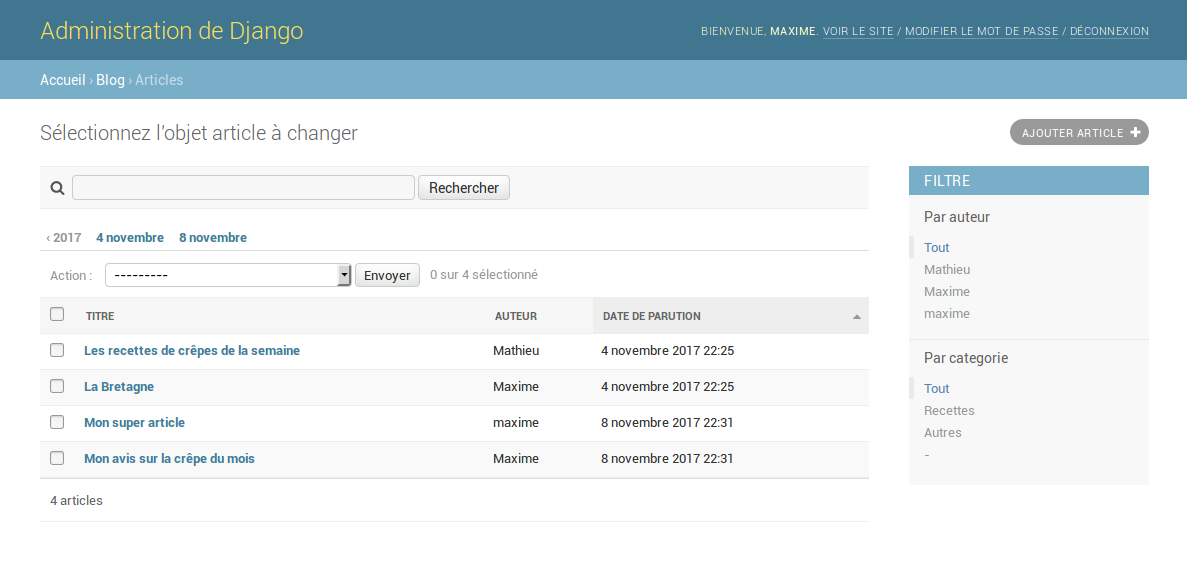Sort by Auteur column
1187x566 pixels.
pos(516,316)
